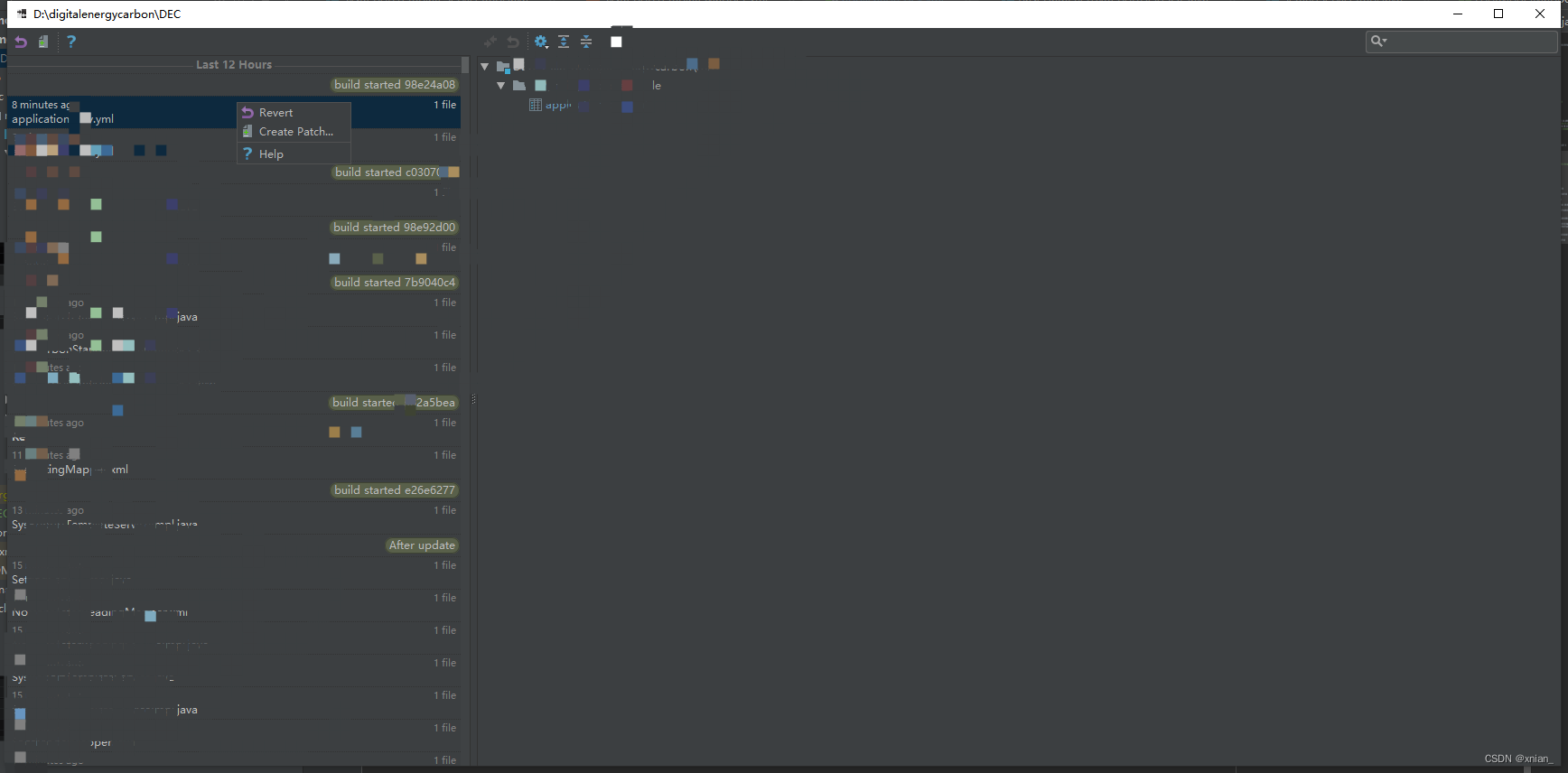Click the magnifier icon in search box
The image size is (1568, 773).
pos(1378,41)
